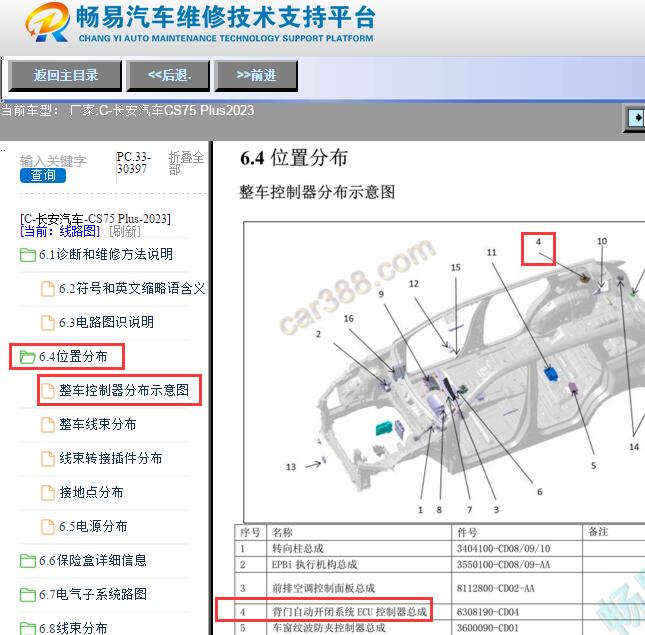Click document icon beside 线束转接插件分布

click(48, 459)
